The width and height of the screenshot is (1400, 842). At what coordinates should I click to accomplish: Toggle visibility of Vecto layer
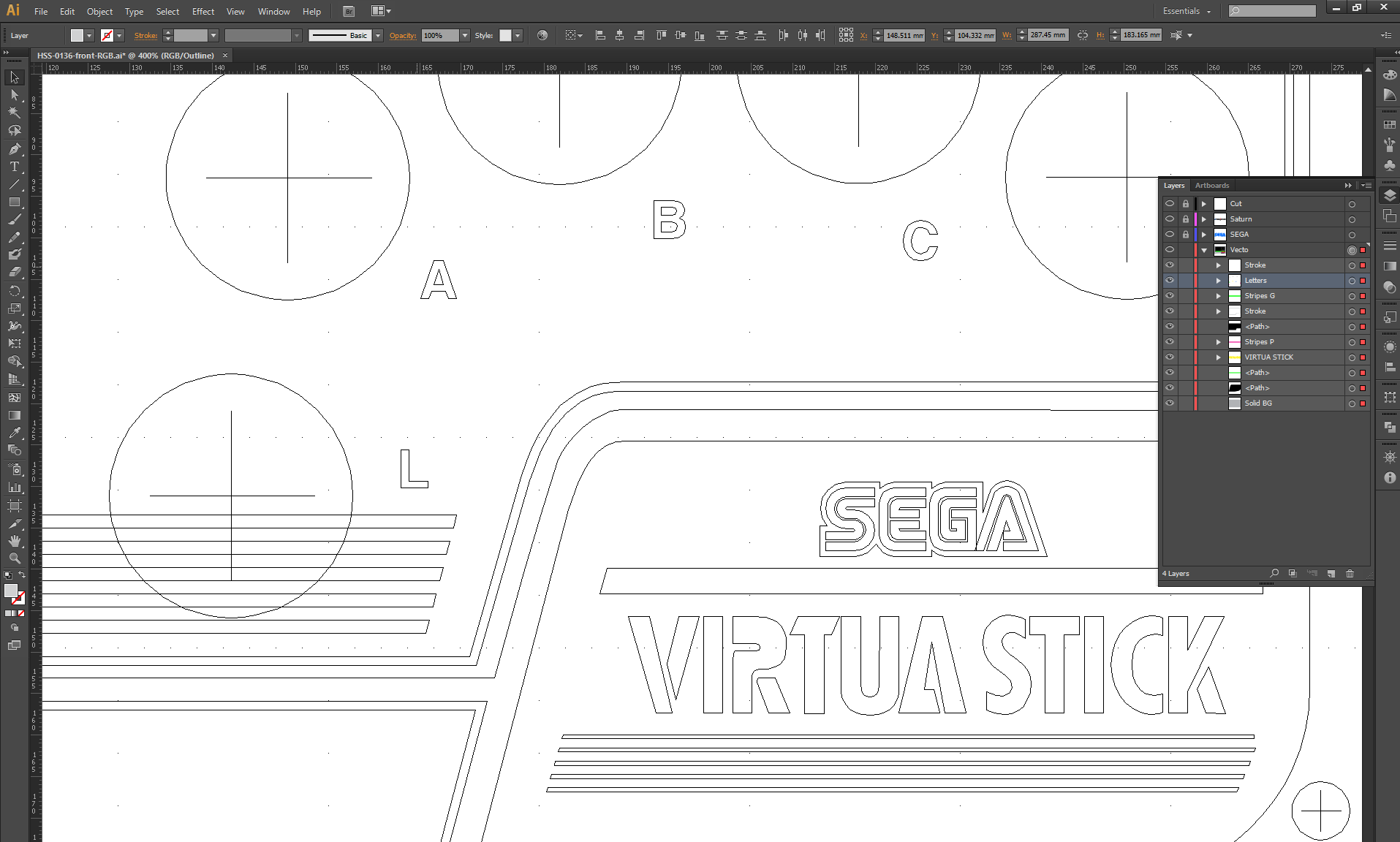point(1170,250)
